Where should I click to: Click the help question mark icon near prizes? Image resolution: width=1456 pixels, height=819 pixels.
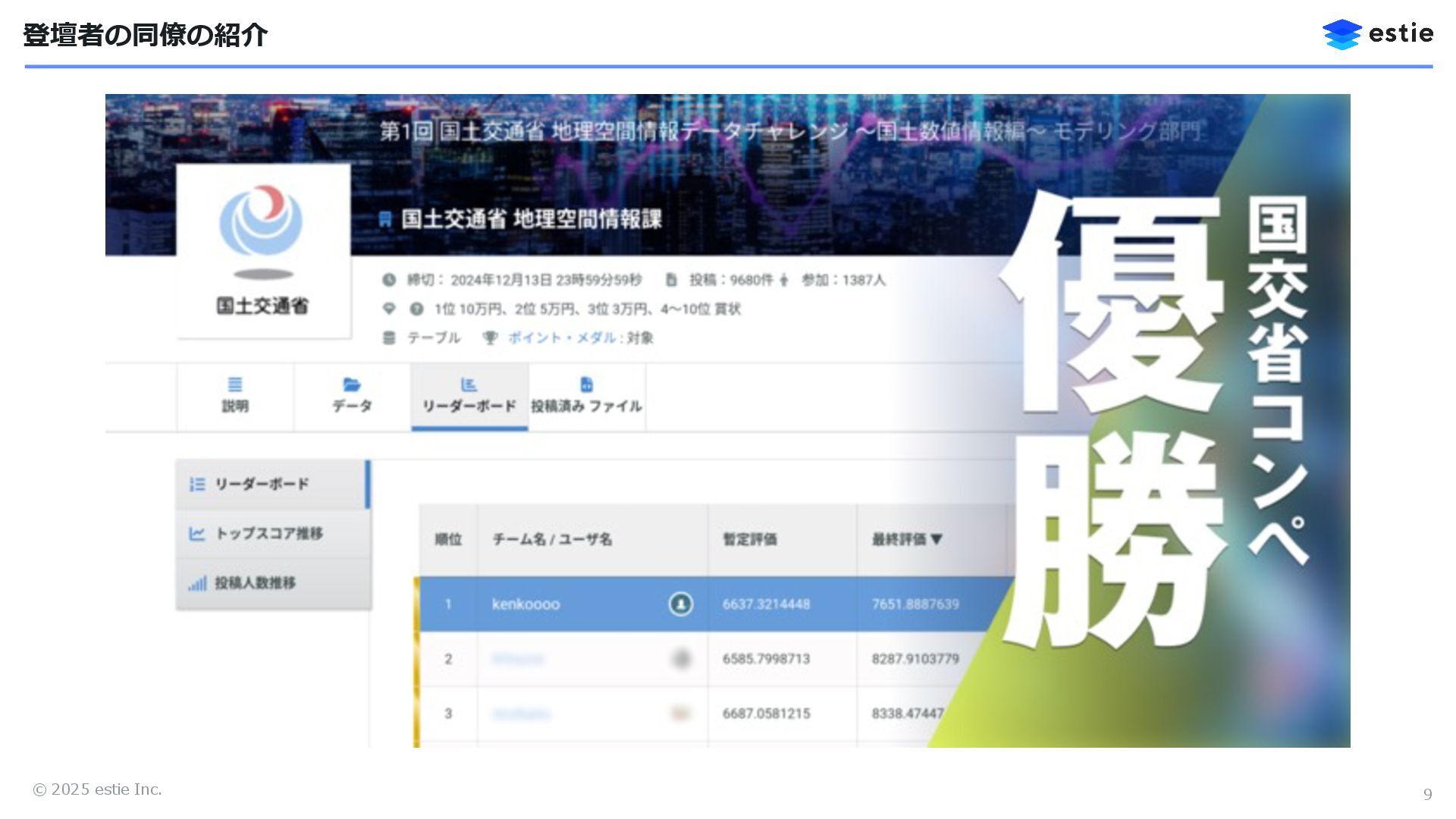point(416,309)
